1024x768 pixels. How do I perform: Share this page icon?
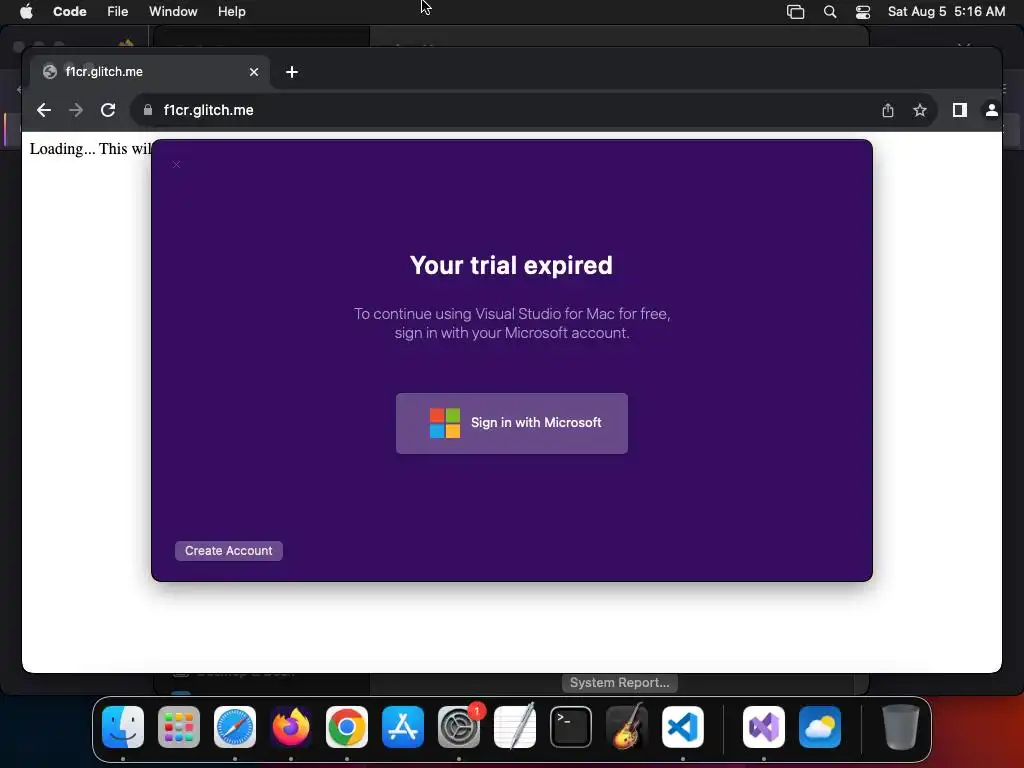pos(888,110)
